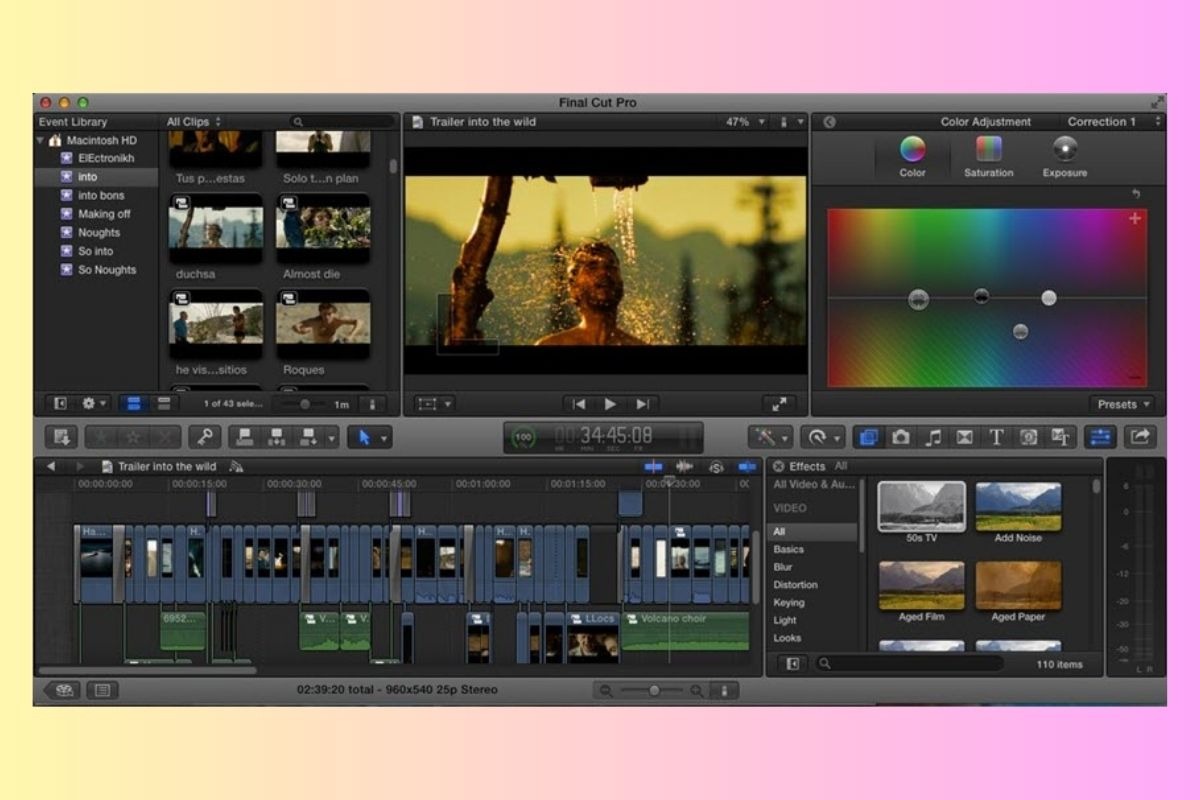Select the Volcano choir audio clip
Screen dimensions: 1200x800
(x=685, y=631)
